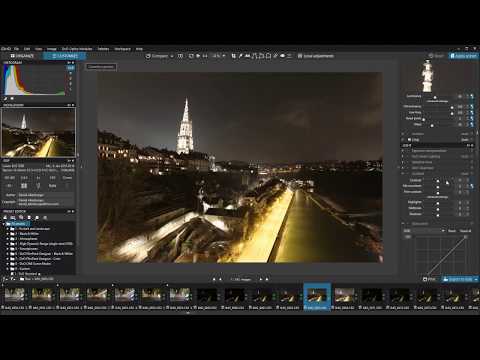Viewport: 480px width, 360px height.
Task: Click the eyedropper icon below the histogram
Action: coord(6,99)
